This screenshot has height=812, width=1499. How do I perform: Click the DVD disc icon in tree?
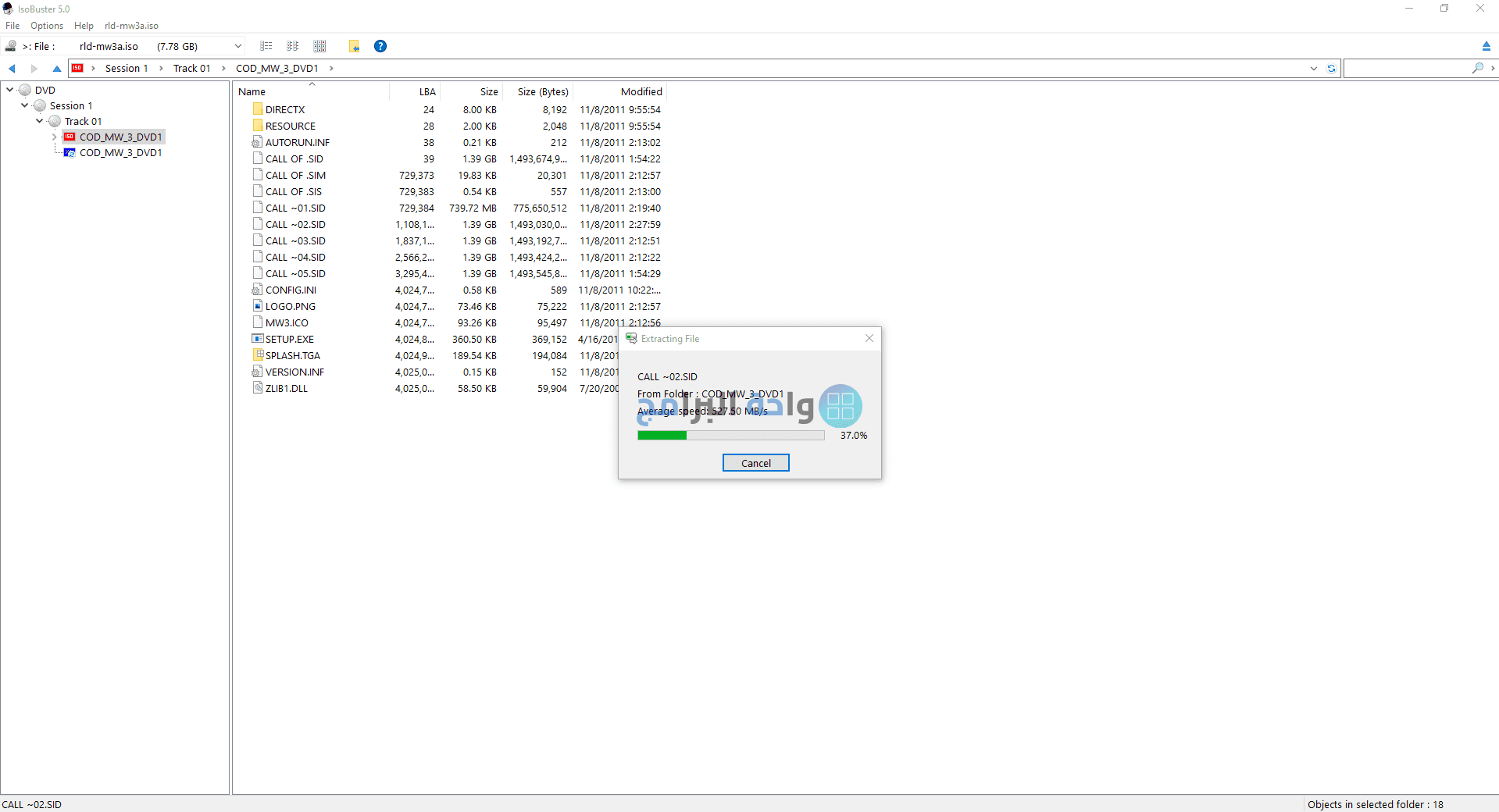point(25,90)
